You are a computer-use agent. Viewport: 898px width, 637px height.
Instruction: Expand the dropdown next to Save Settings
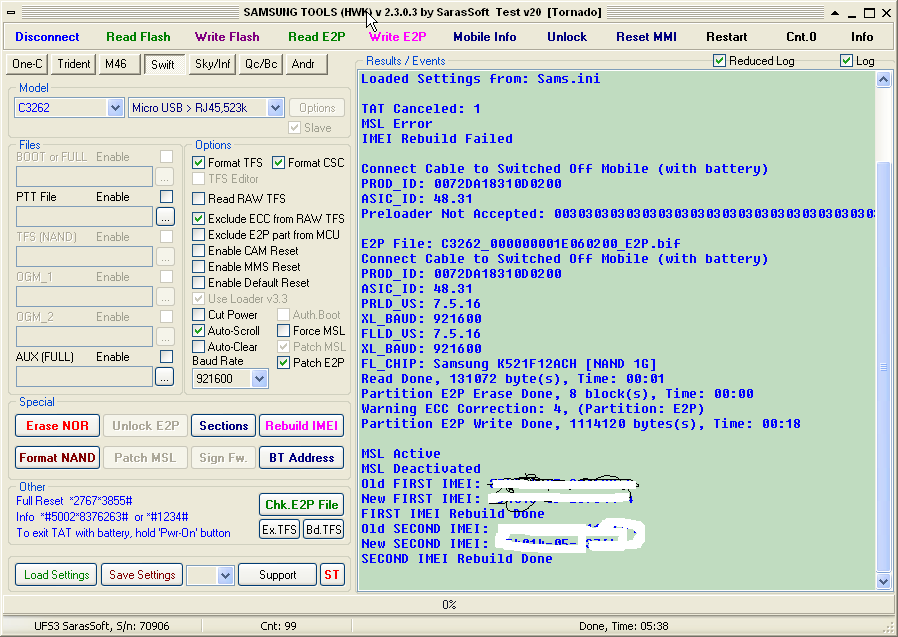tap(226, 575)
